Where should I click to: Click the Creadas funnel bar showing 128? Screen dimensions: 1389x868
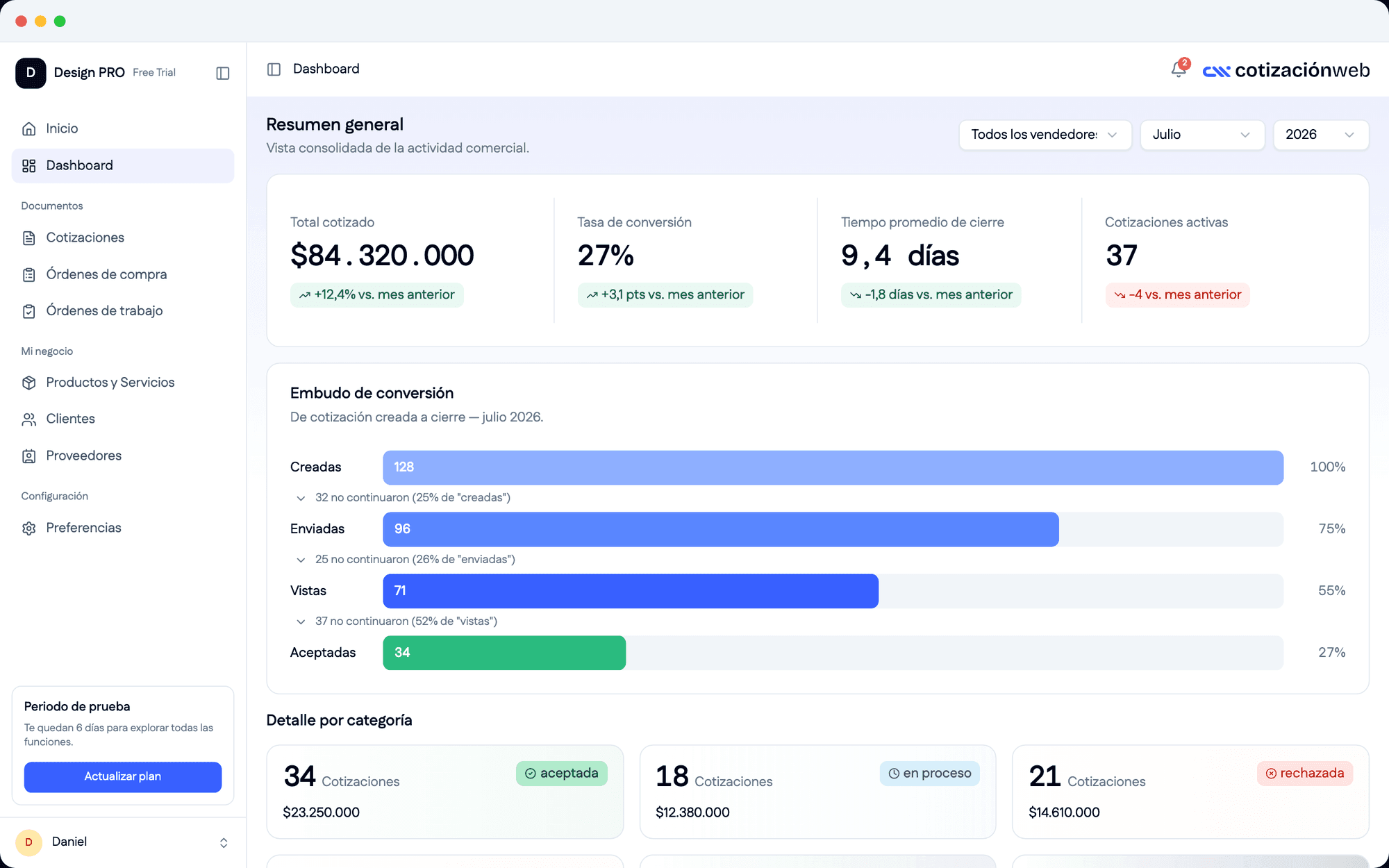tap(833, 468)
